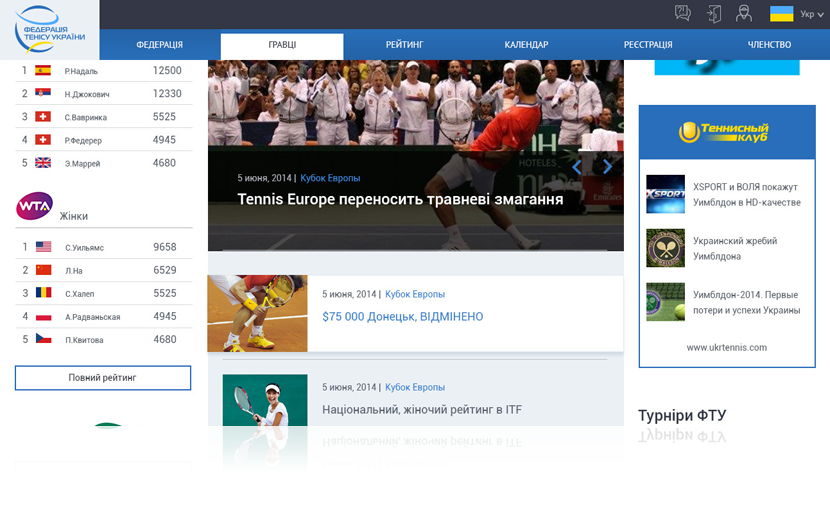Click the UK flag beside Э.Маррей
The image size is (830, 524).
[x=43, y=162]
